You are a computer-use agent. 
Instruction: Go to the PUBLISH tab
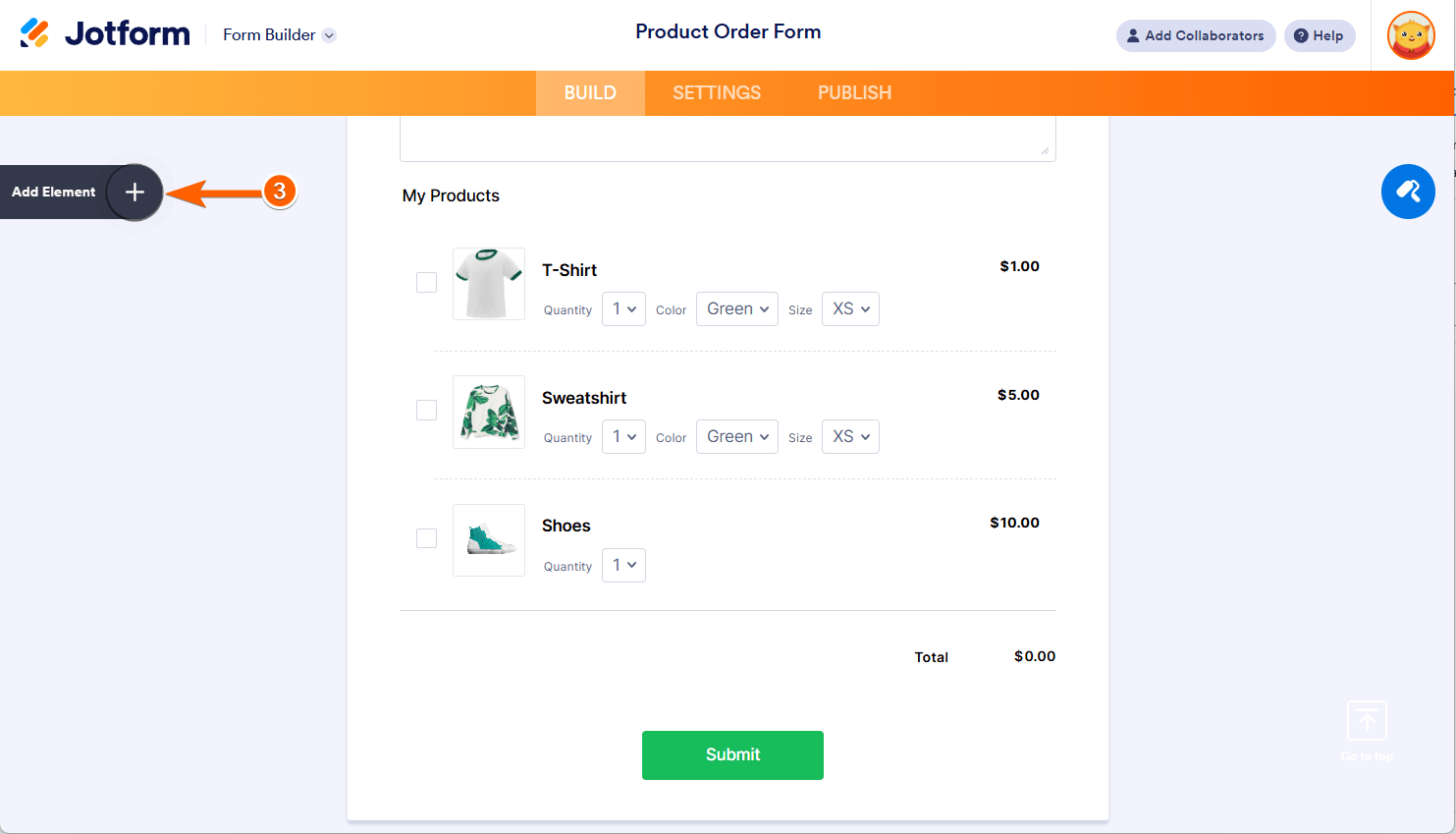click(x=854, y=93)
